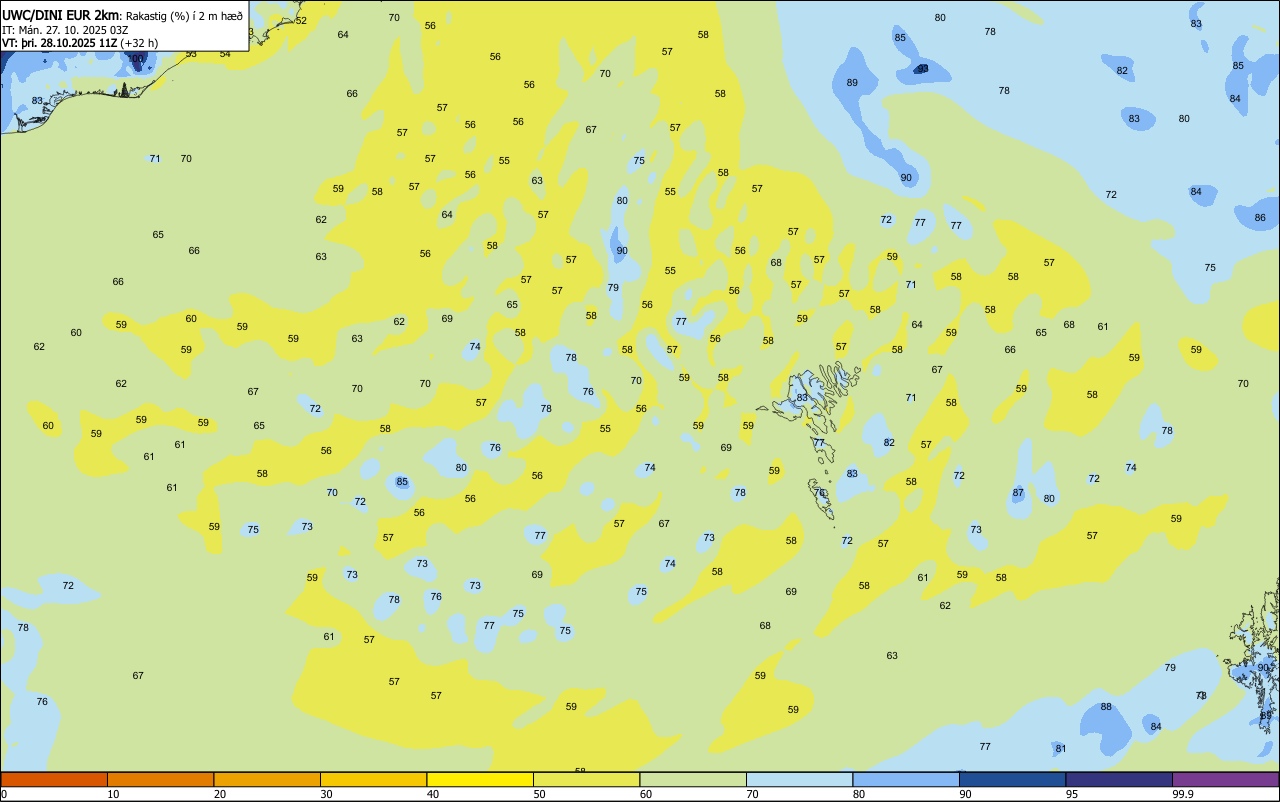Click the humidity value '87' on the map
Viewport: 1280px width, 802px height.
(x=1018, y=493)
